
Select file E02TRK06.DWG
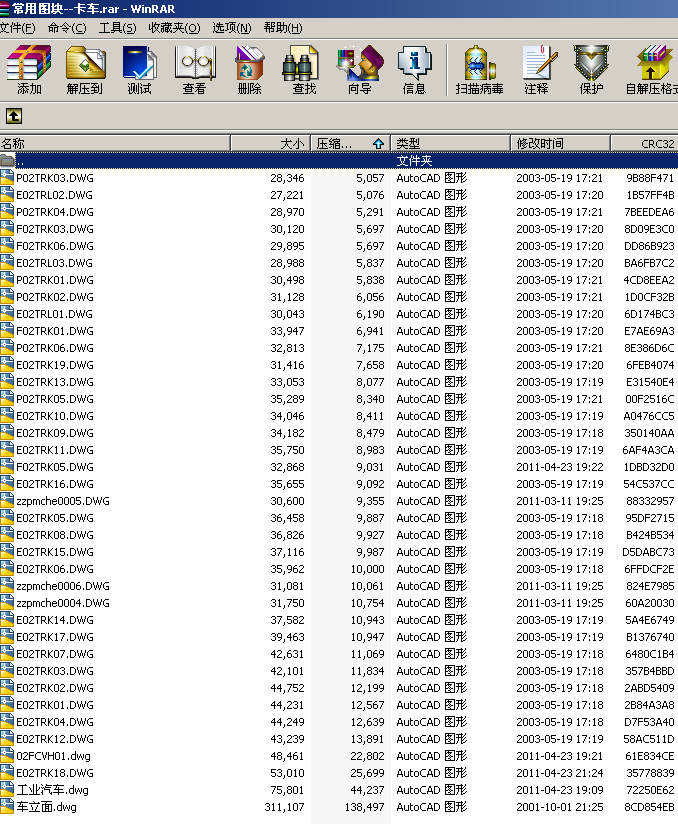[55, 569]
